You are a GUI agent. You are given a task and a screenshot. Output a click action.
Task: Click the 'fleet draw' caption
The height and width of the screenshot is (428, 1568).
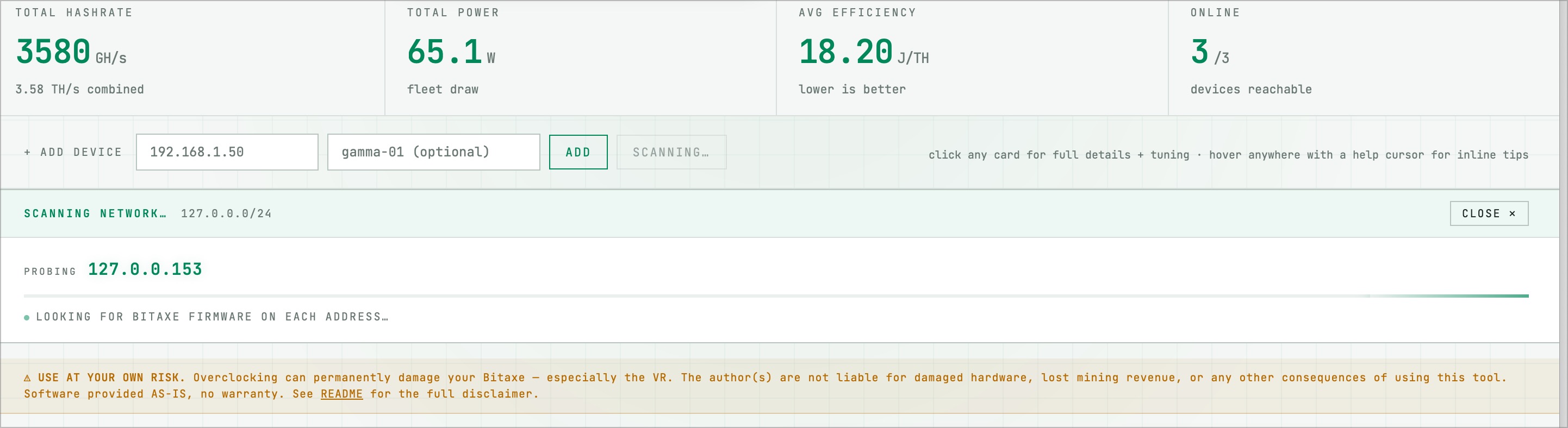point(443,90)
